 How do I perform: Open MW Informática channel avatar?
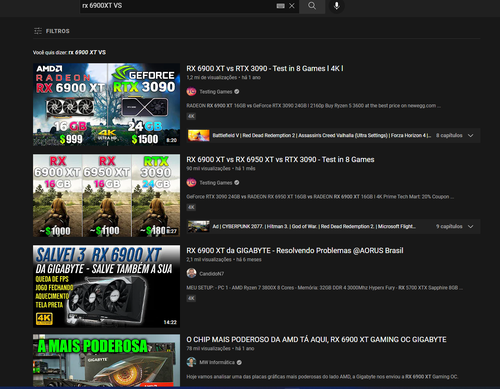[x=191, y=362]
